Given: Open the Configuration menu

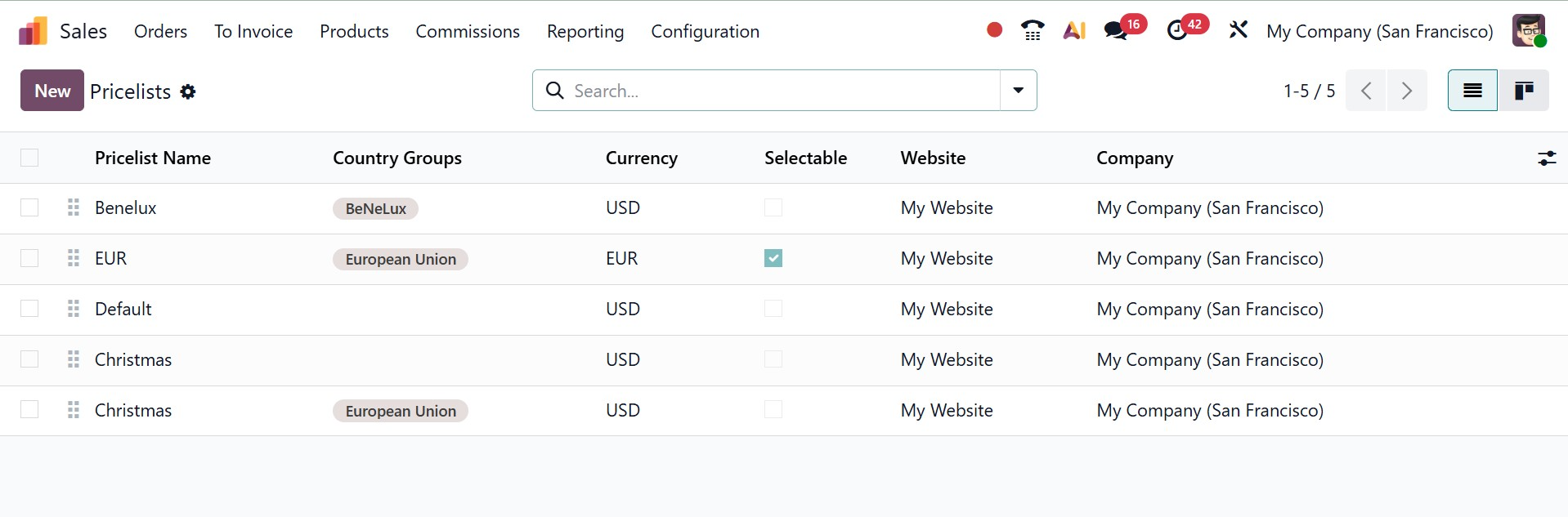Looking at the screenshot, I should click(705, 31).
